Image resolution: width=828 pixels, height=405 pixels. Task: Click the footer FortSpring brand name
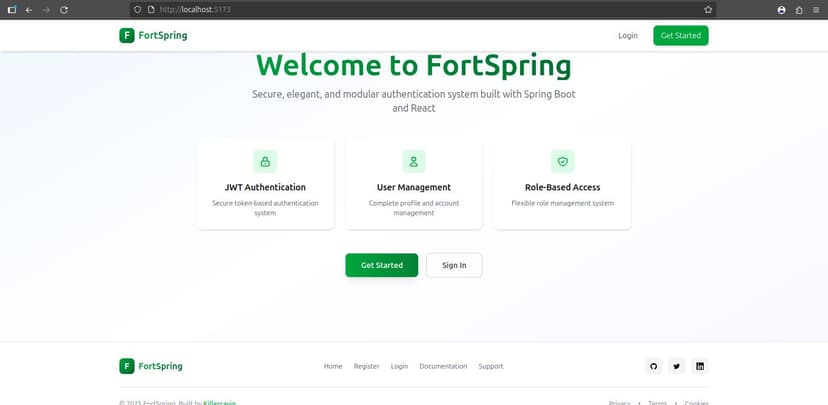pyautogui.click(x=161, y=366)
